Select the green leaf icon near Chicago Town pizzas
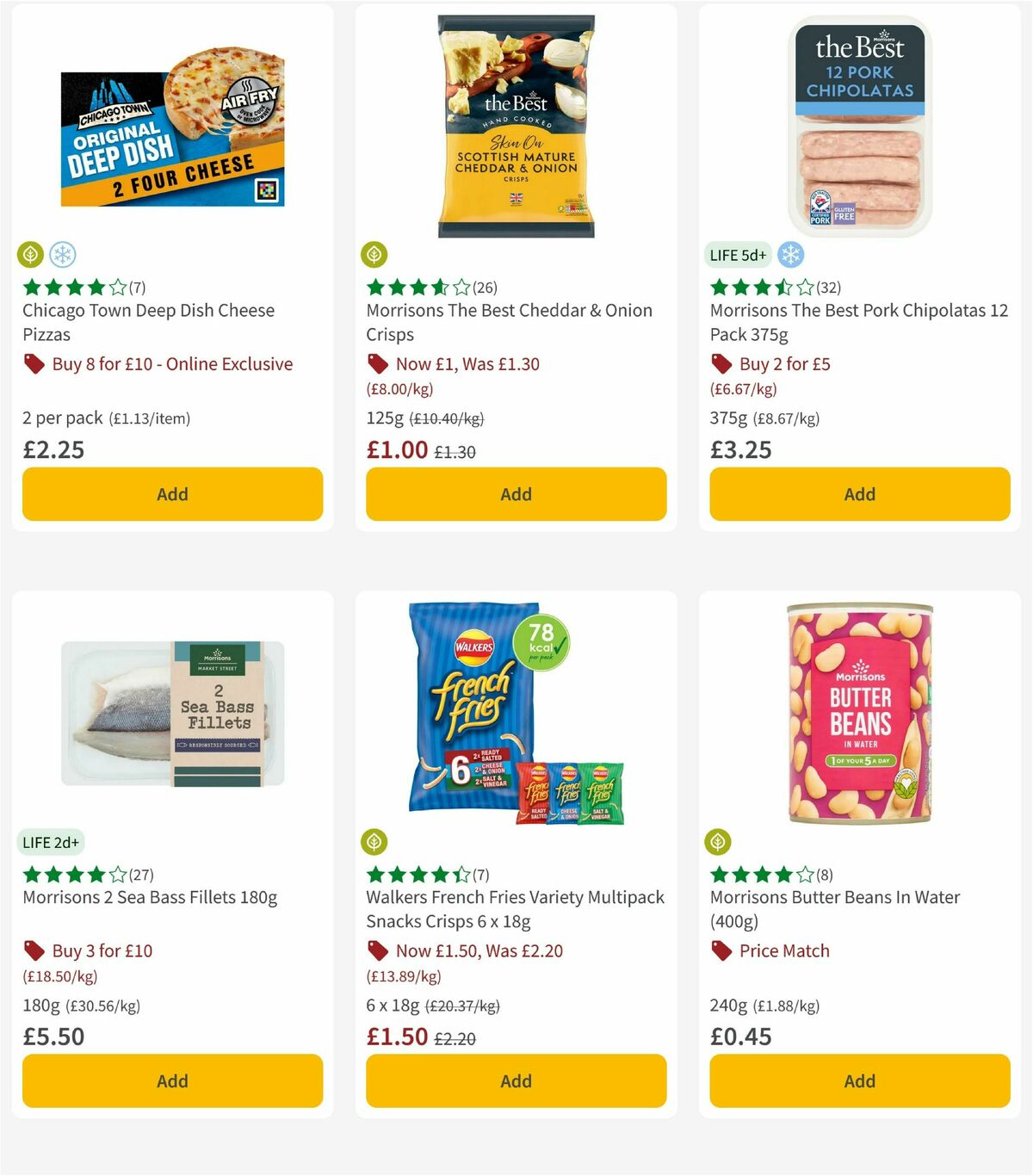 click(30, 255)
